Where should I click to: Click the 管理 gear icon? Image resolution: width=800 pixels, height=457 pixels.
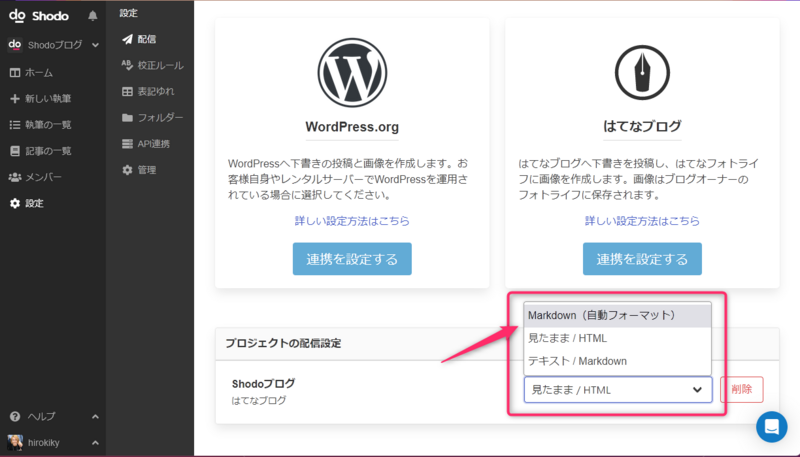127,170
